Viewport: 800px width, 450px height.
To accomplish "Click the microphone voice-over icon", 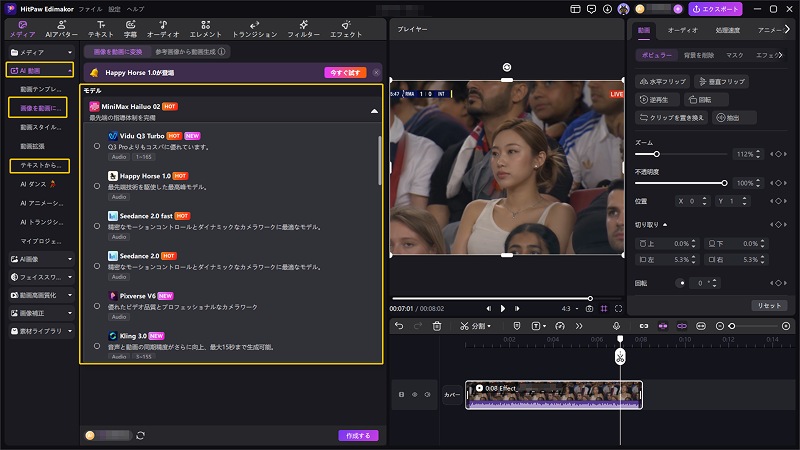I will (x=616, y=326).
